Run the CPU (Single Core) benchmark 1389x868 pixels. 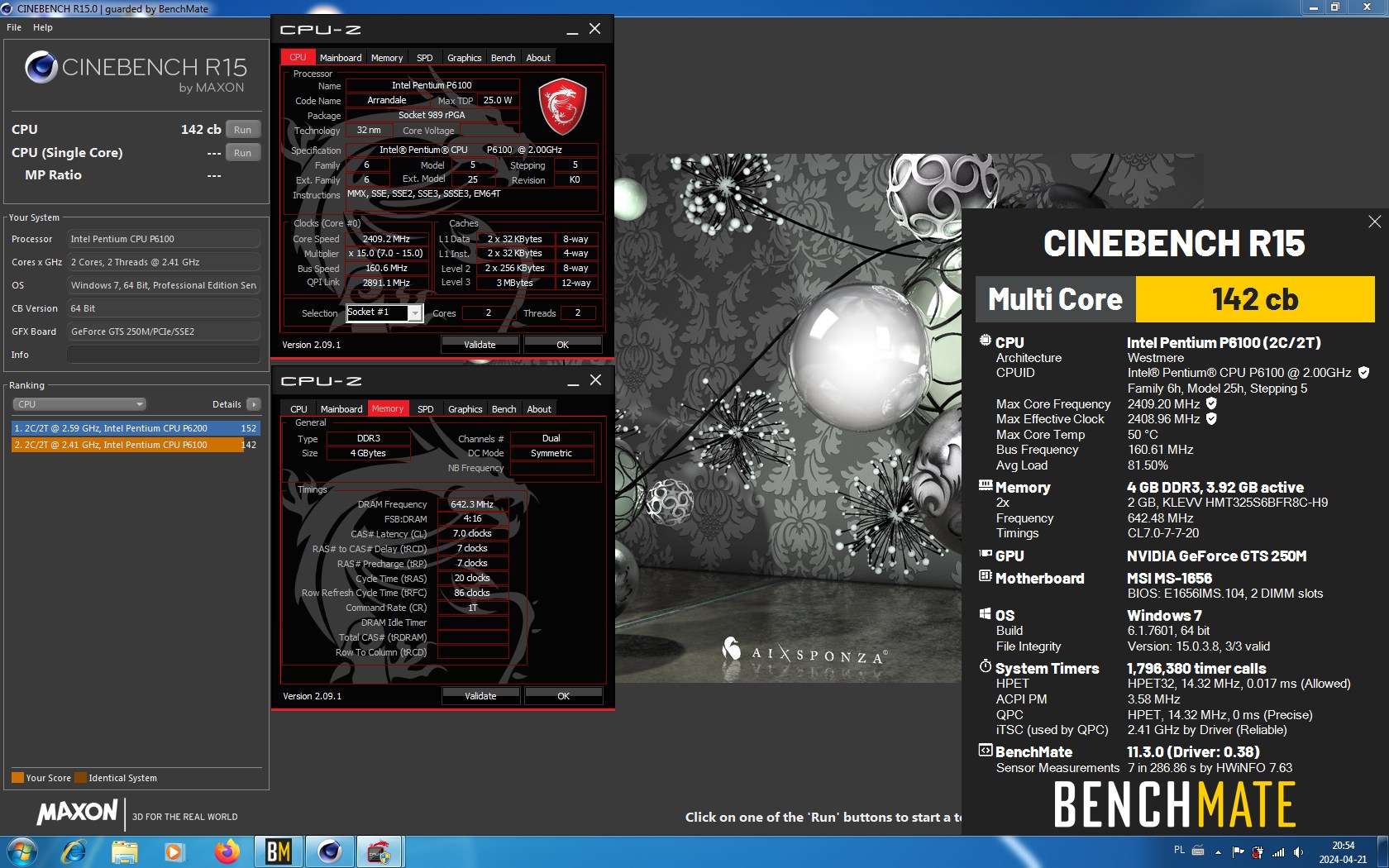242,153
